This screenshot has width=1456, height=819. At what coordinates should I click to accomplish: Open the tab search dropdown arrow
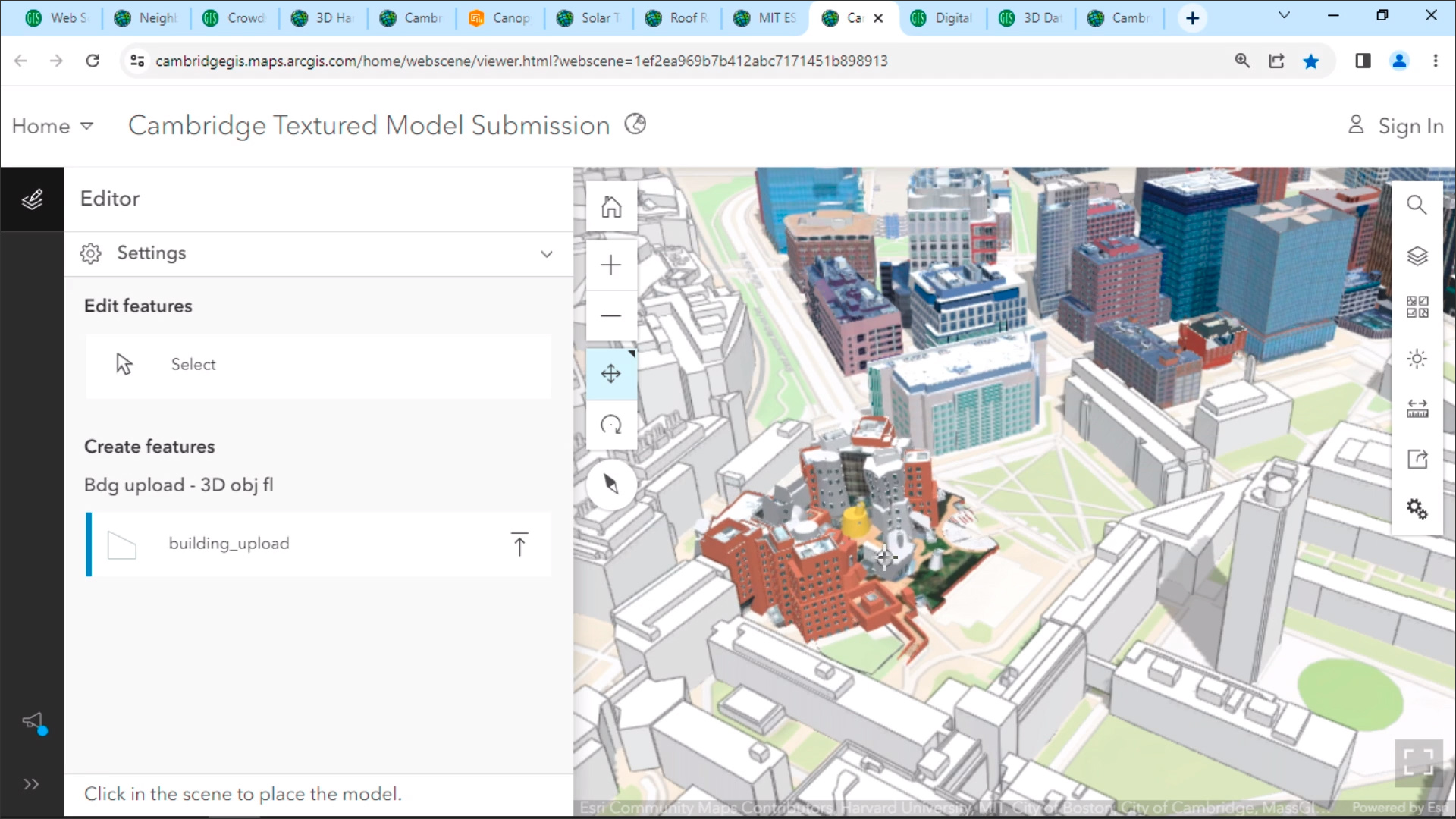coord(1284,15)
